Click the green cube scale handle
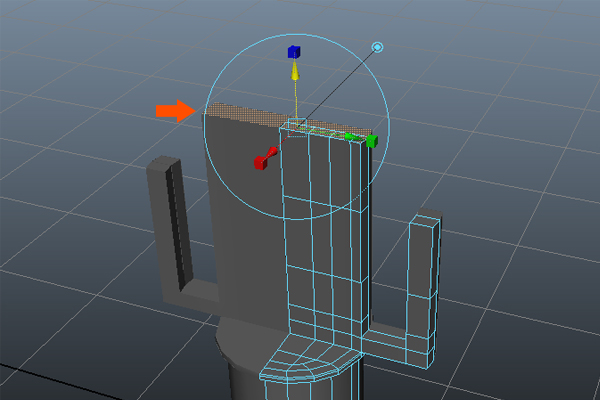The height and width of the screenshot is (400, 600). [372, 141]
